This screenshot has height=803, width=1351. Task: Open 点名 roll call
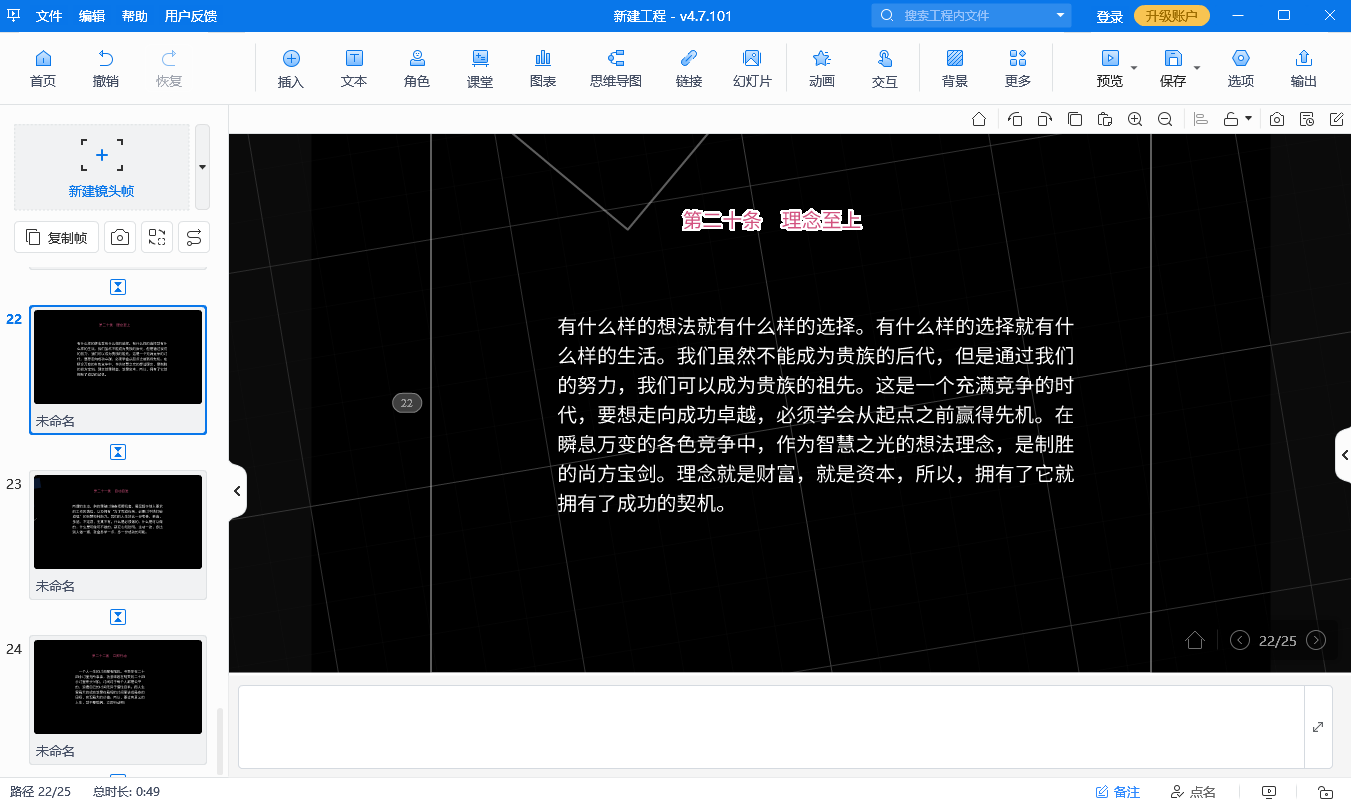pos(1193,791)
